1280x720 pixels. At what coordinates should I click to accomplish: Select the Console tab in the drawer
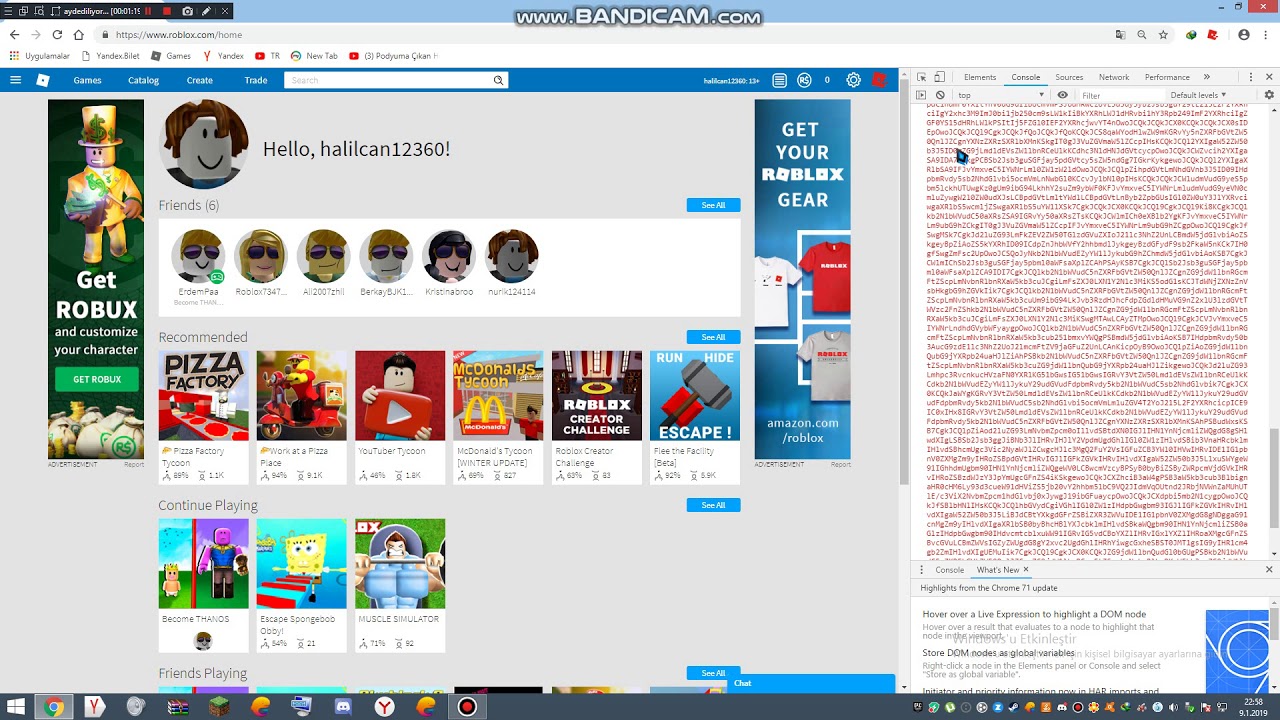[949, 570]
